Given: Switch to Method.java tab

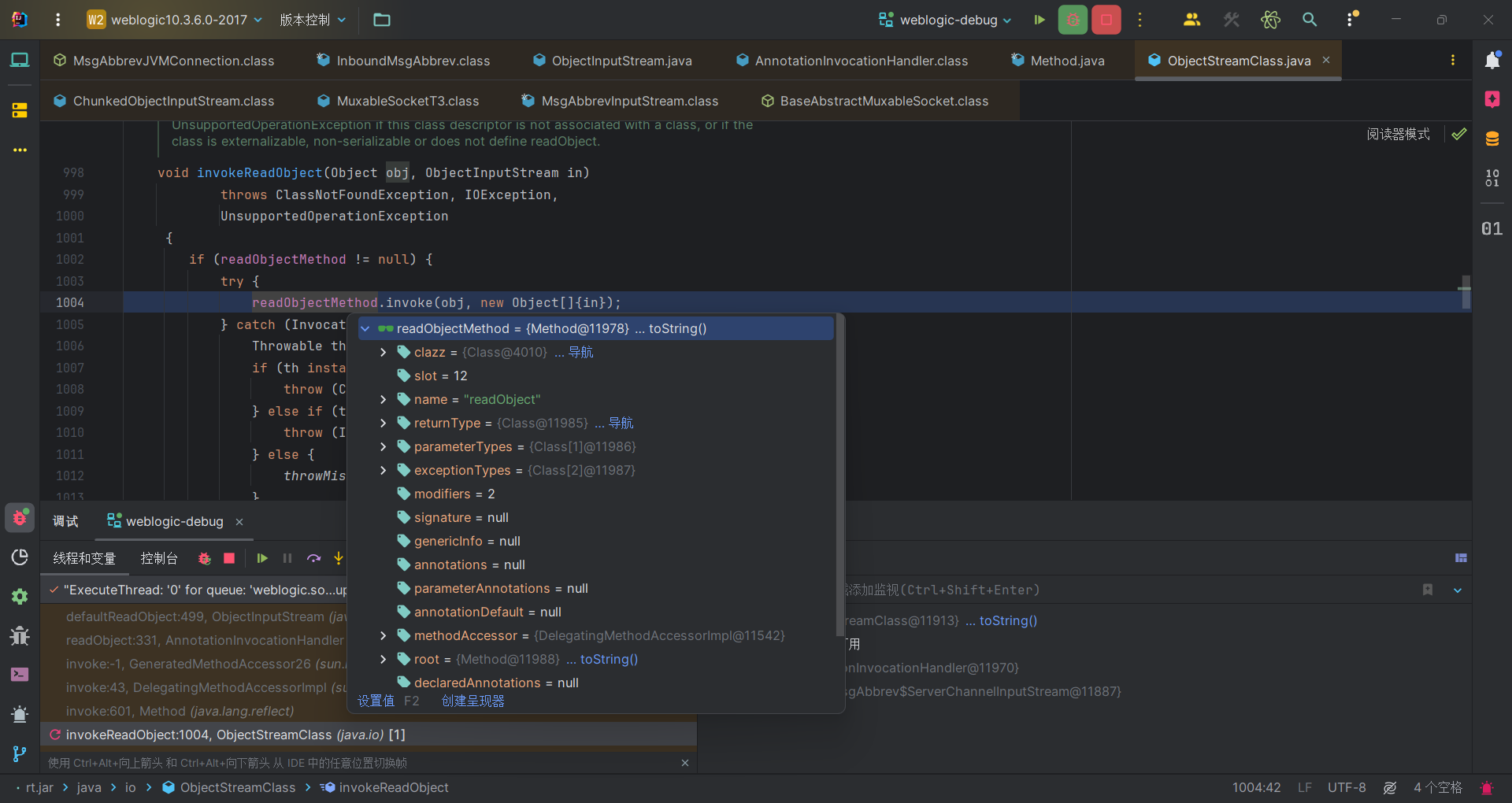Looking at the screenshot, I should [x=1058, y=61].
